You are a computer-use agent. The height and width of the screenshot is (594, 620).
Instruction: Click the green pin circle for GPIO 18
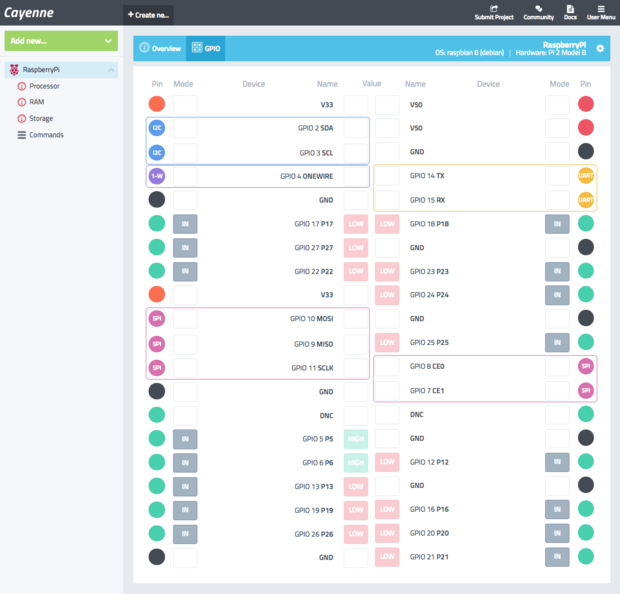[x=586, y=223]
